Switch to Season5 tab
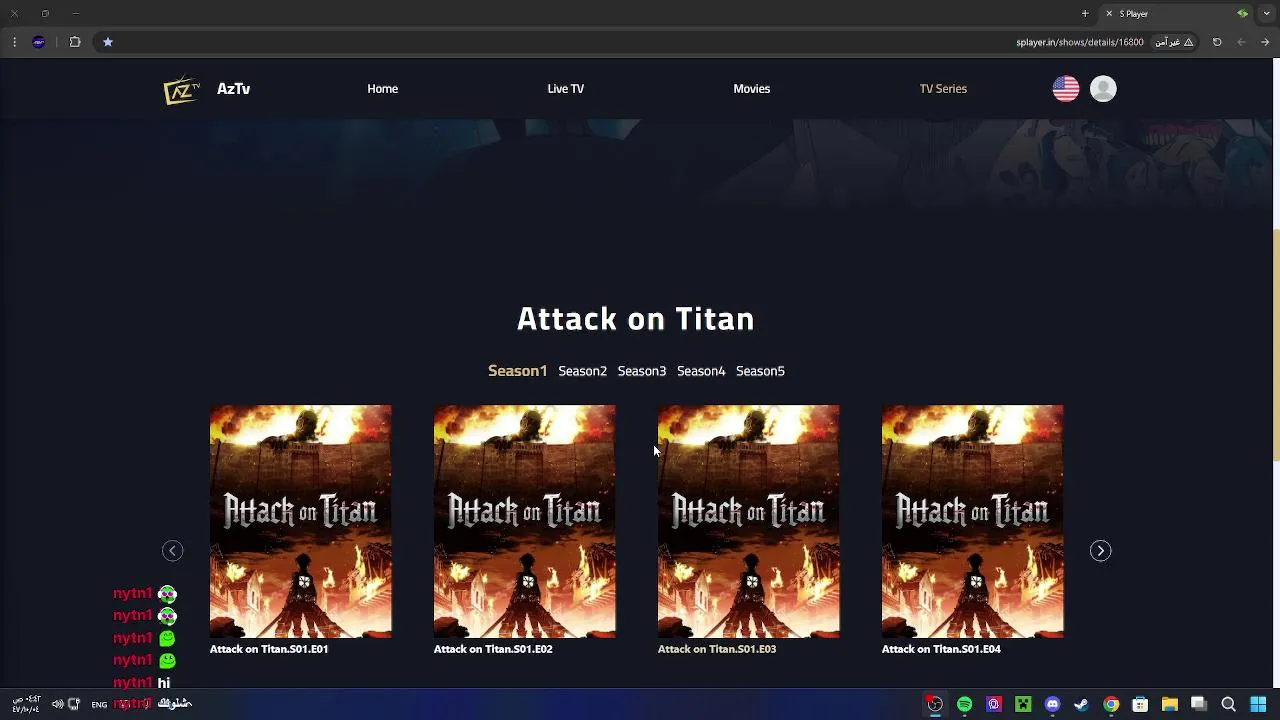The image size is (1280, 720). (760, 371)
